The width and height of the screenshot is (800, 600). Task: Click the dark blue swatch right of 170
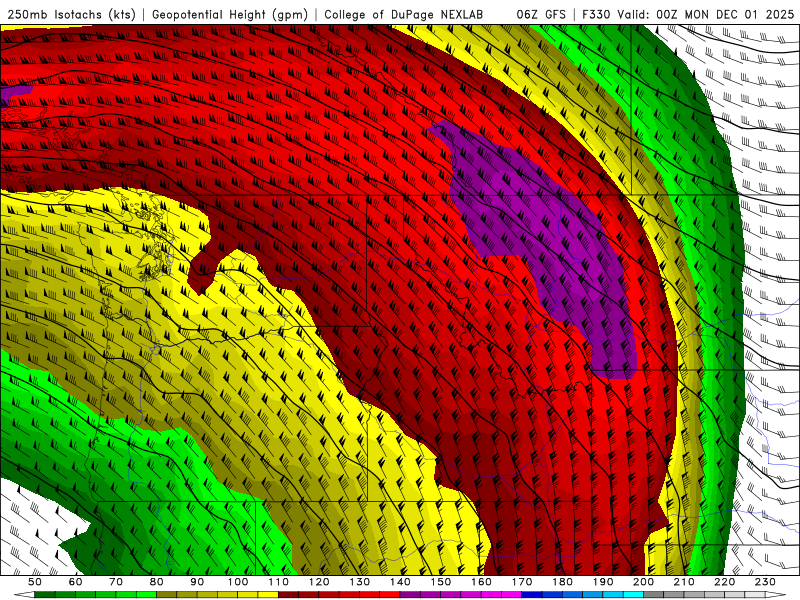(532, 595)
